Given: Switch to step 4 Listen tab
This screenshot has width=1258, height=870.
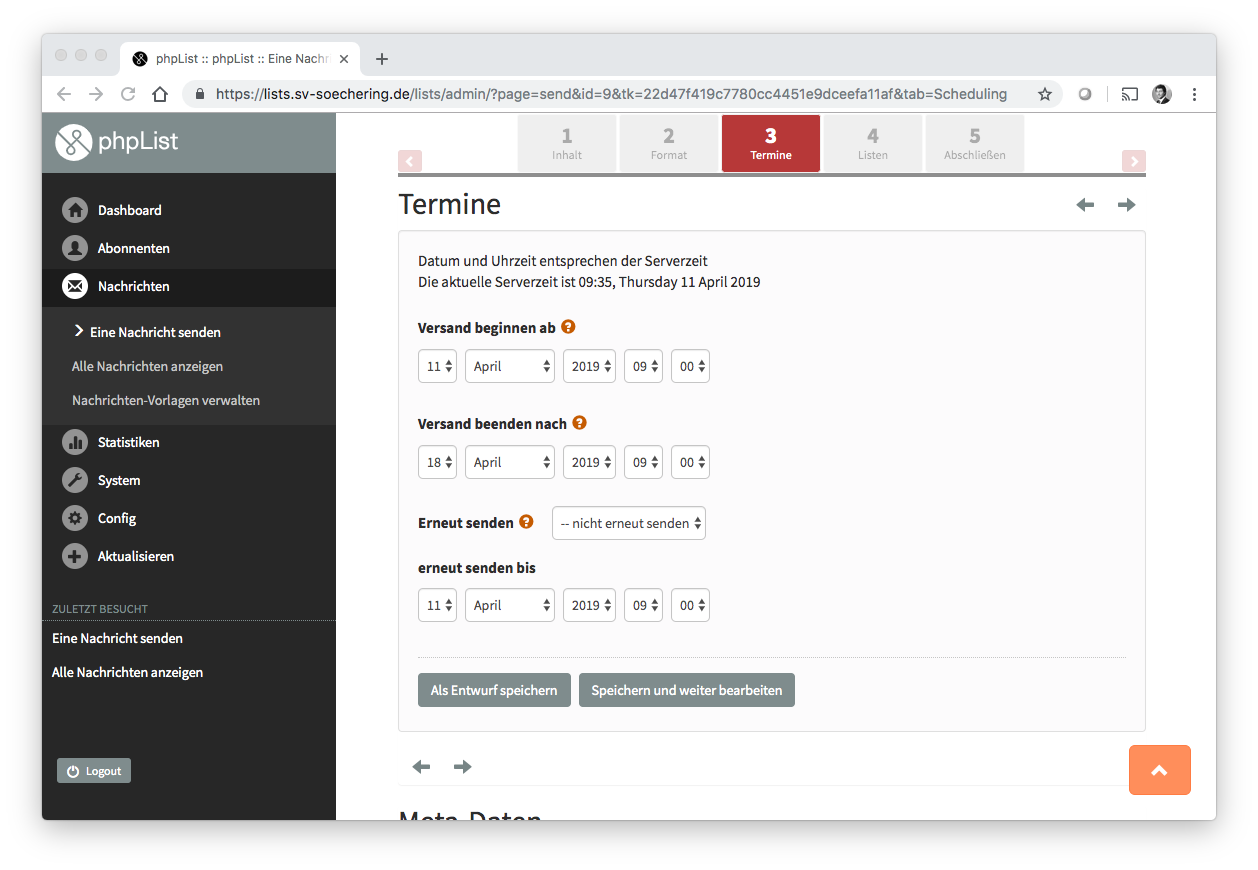Looking at the screenshot, I should tap(872, 143).
